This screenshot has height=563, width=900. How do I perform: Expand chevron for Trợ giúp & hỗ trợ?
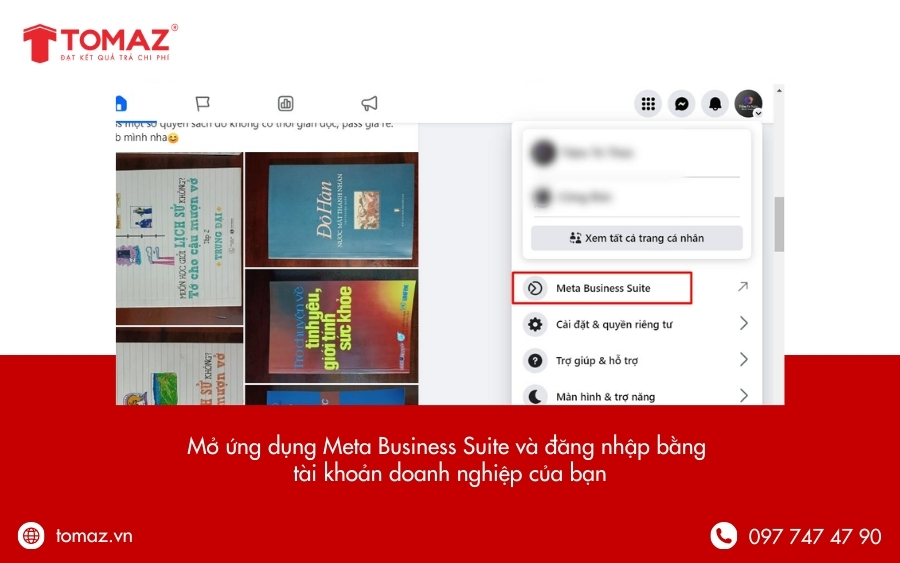coord(744,360)
